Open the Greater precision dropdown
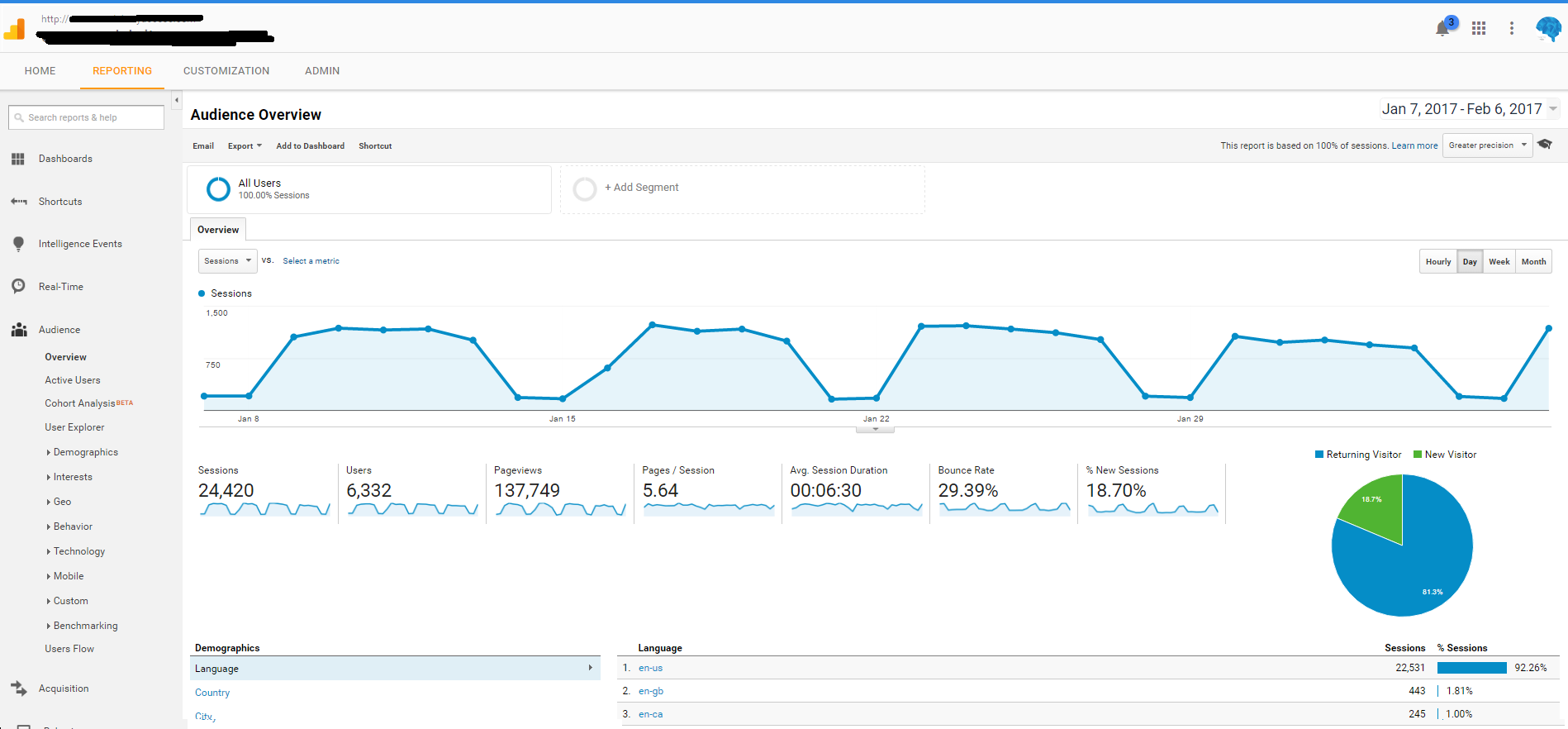 tap(1487, 145)
